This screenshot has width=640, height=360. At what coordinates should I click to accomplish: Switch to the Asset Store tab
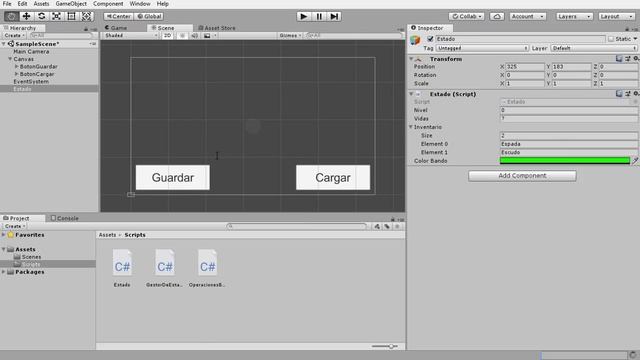coord(217,28)
